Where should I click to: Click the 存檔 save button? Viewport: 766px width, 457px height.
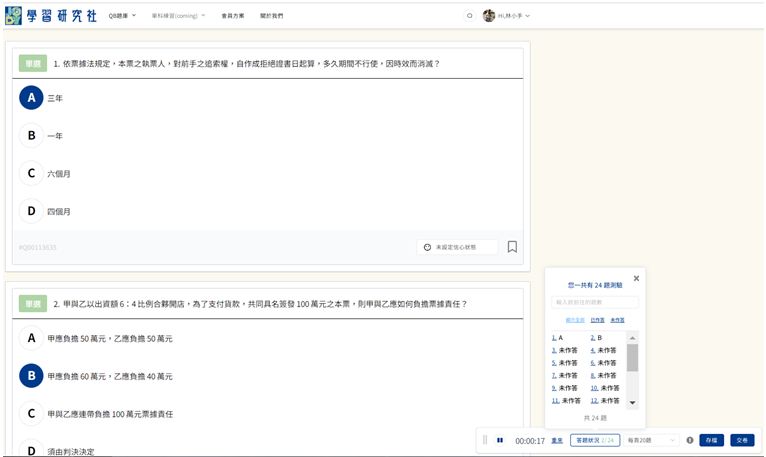[710, 440]
